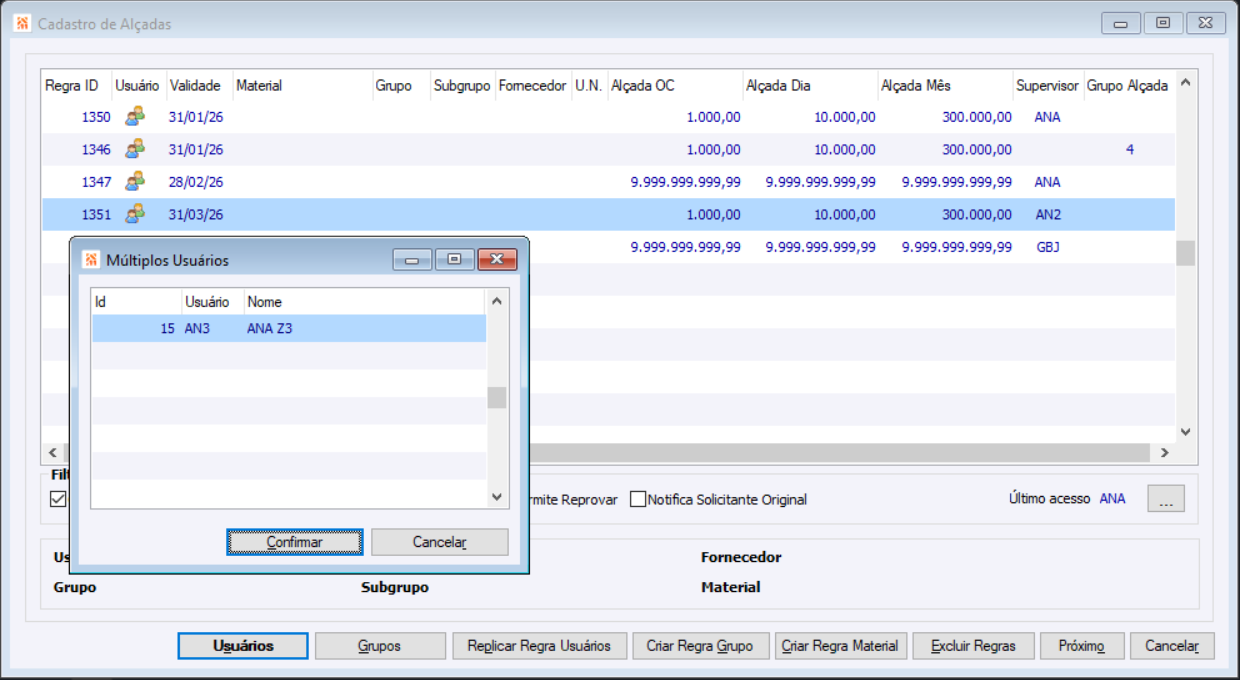Click Alçada Mês 300.000,00 in row 1350
Screen dimensions: 1240x680
coord(977,117)
